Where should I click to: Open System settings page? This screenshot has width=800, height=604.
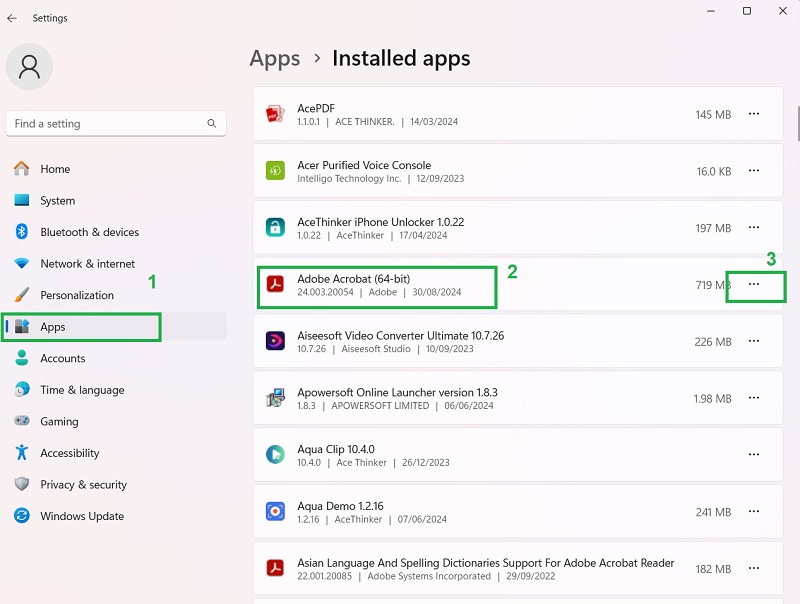coord(116,200)
